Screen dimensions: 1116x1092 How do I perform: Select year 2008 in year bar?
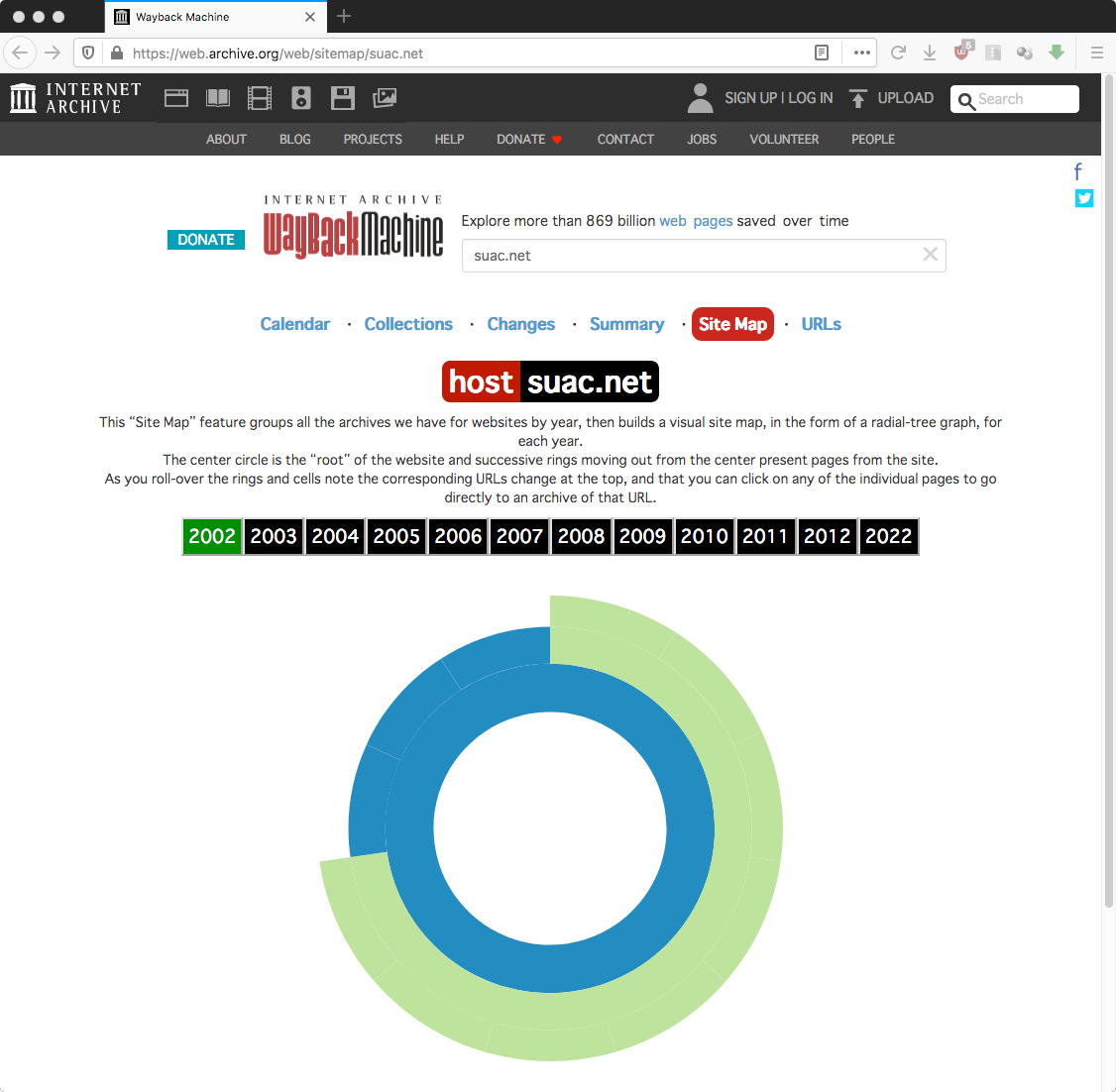(x=581, y=536)
